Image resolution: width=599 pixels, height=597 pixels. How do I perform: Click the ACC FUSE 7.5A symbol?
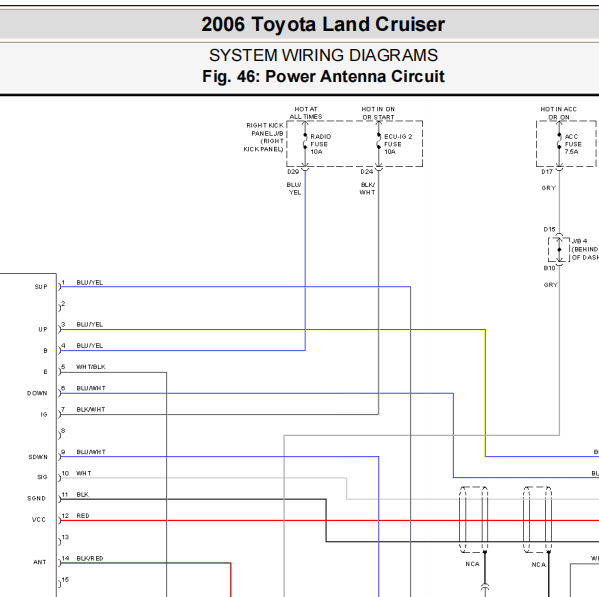[x=559, y=141]
